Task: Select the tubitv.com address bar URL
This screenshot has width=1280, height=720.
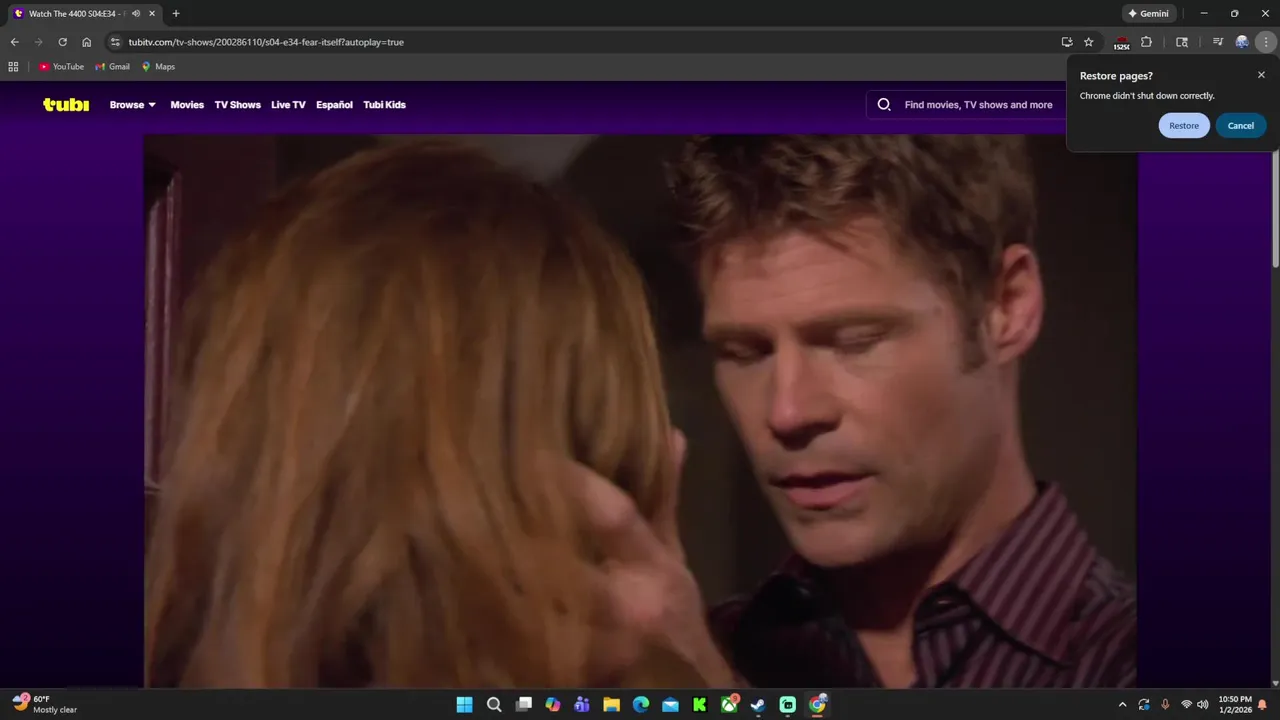Action: coord(266,42)
